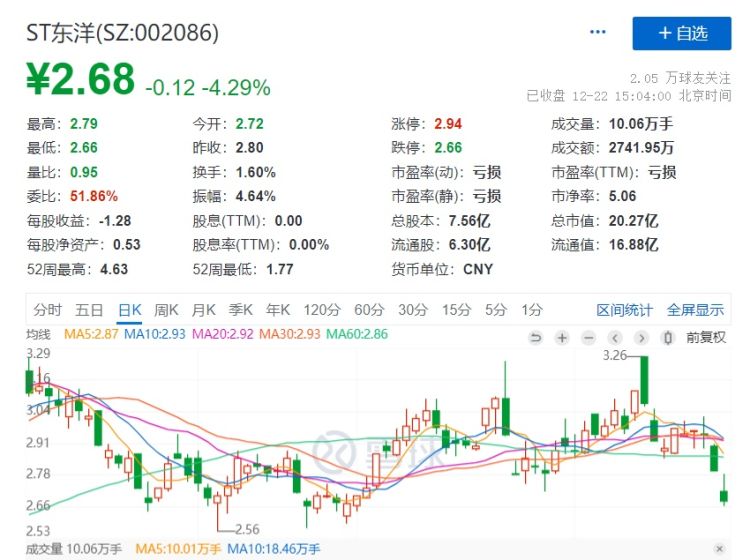Click the 52周最高 value 4.63
750x560 pixels.
click(114, 269)
